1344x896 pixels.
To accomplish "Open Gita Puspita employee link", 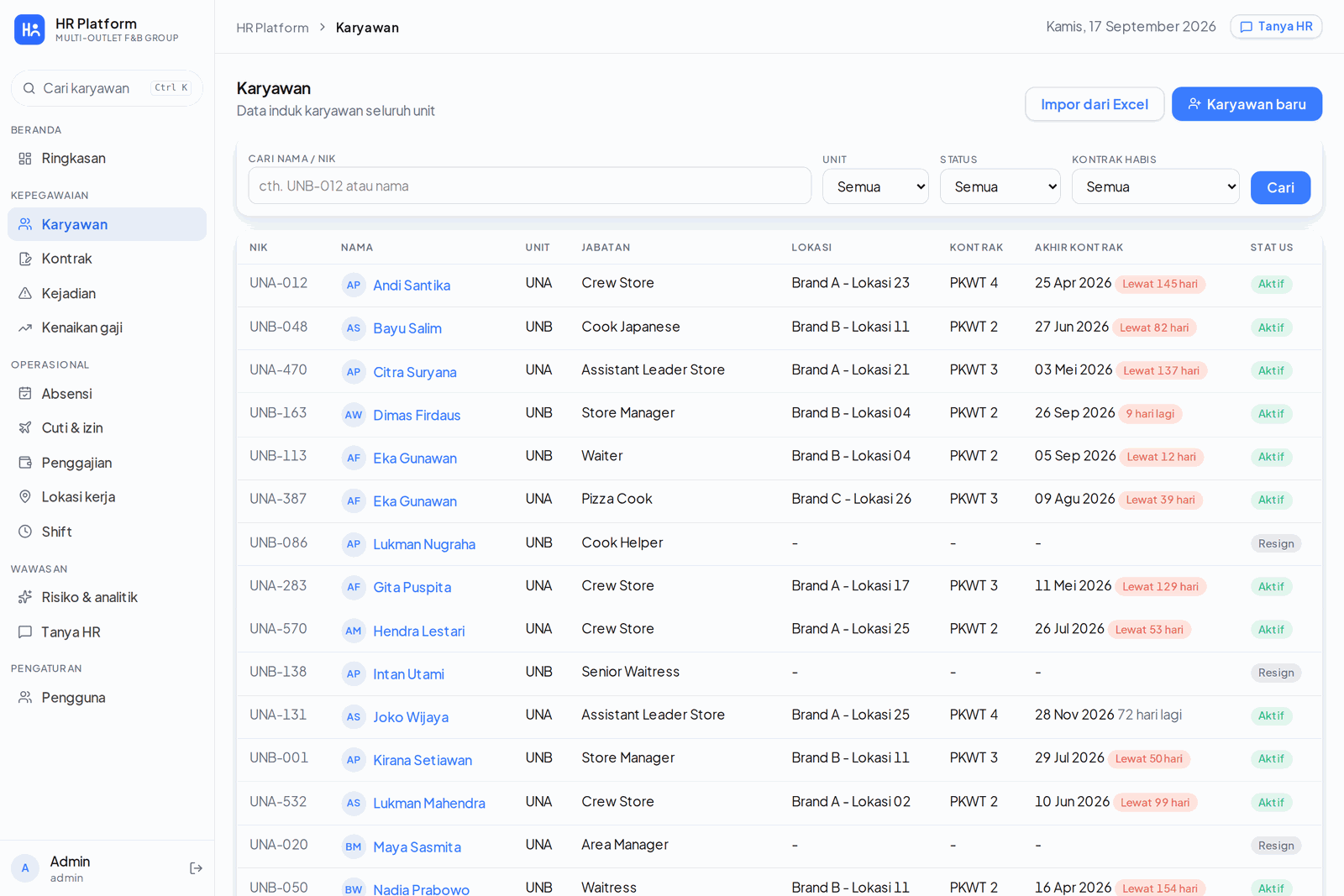I will coord(412,587).
